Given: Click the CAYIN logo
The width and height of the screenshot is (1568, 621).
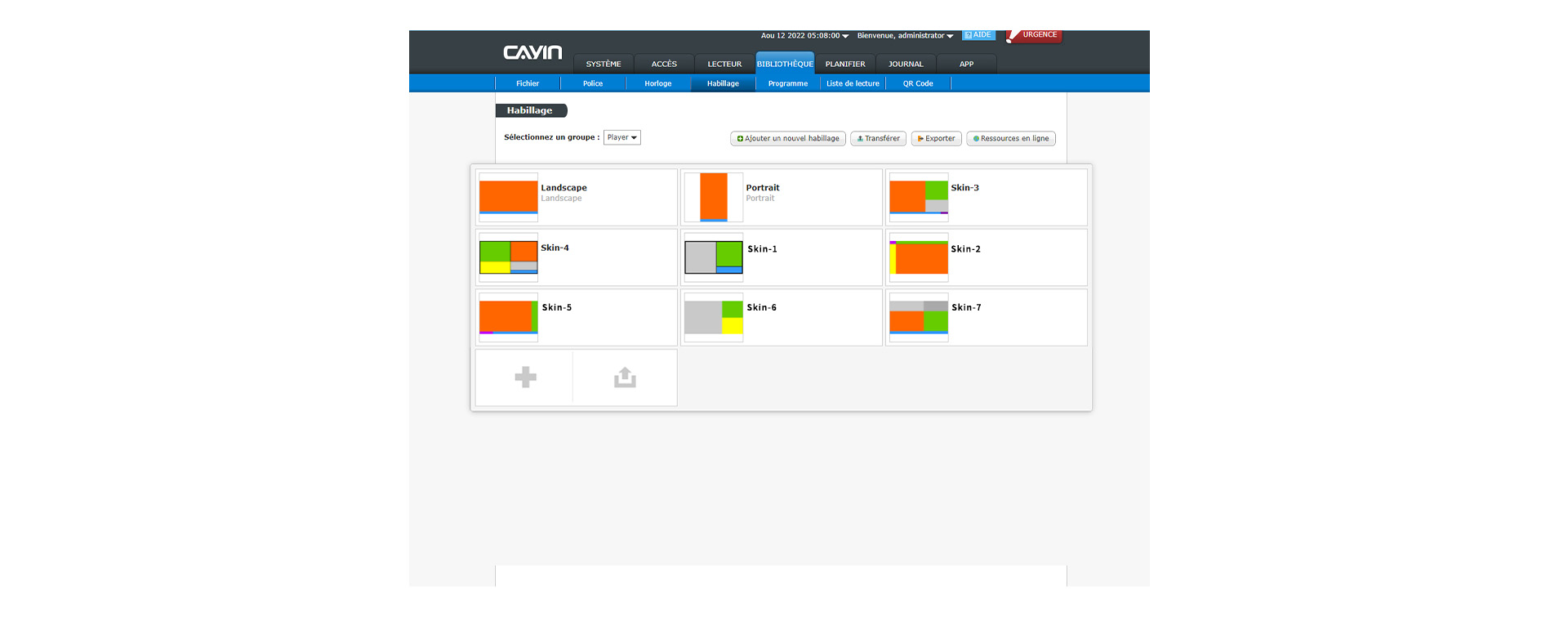Looking at the screenshot, I should pyautogui.click(x=532, y=53).
